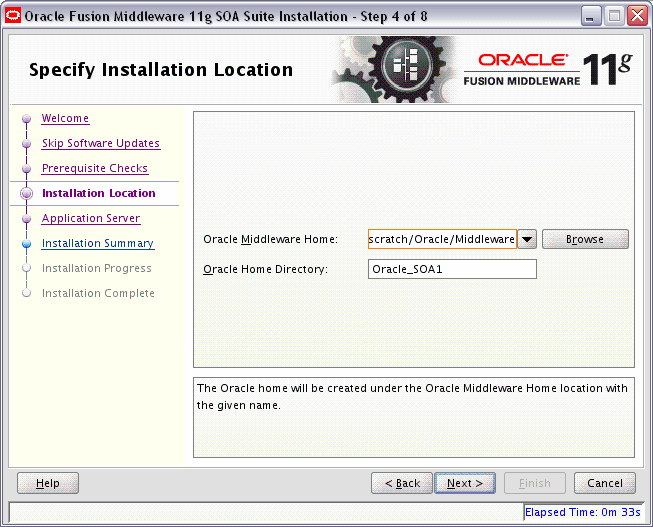653x527 pixels.
Task: Click the Specify Installation Location heading
Action: coord(161,70)
